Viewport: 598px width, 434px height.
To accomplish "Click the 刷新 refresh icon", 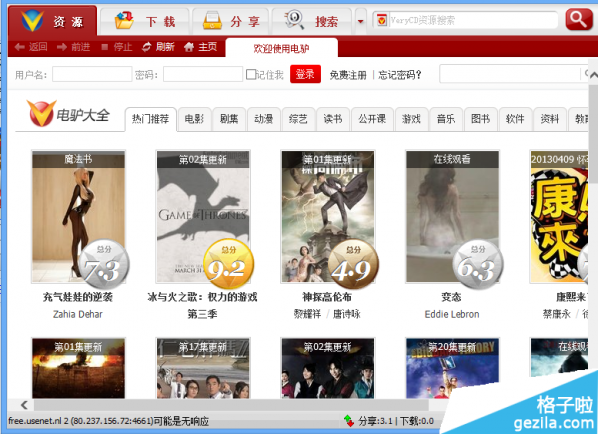I will tap(146, 47).
